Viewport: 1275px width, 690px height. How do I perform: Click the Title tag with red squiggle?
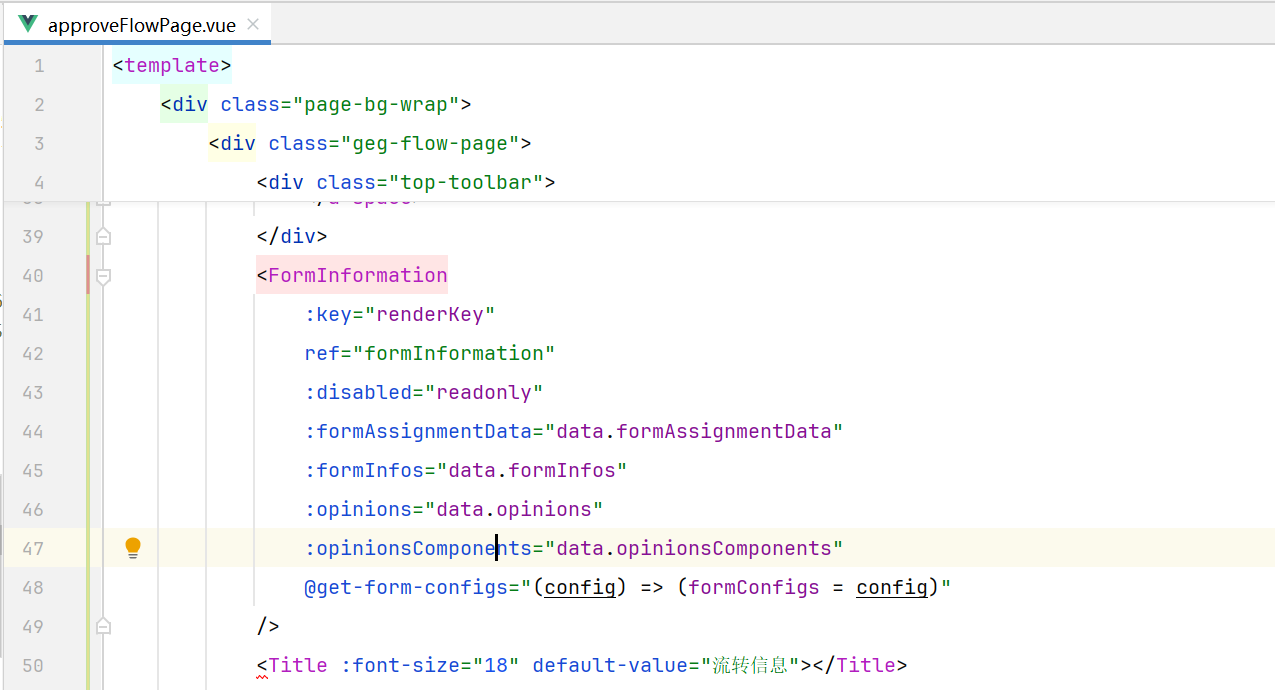[297, 665]
